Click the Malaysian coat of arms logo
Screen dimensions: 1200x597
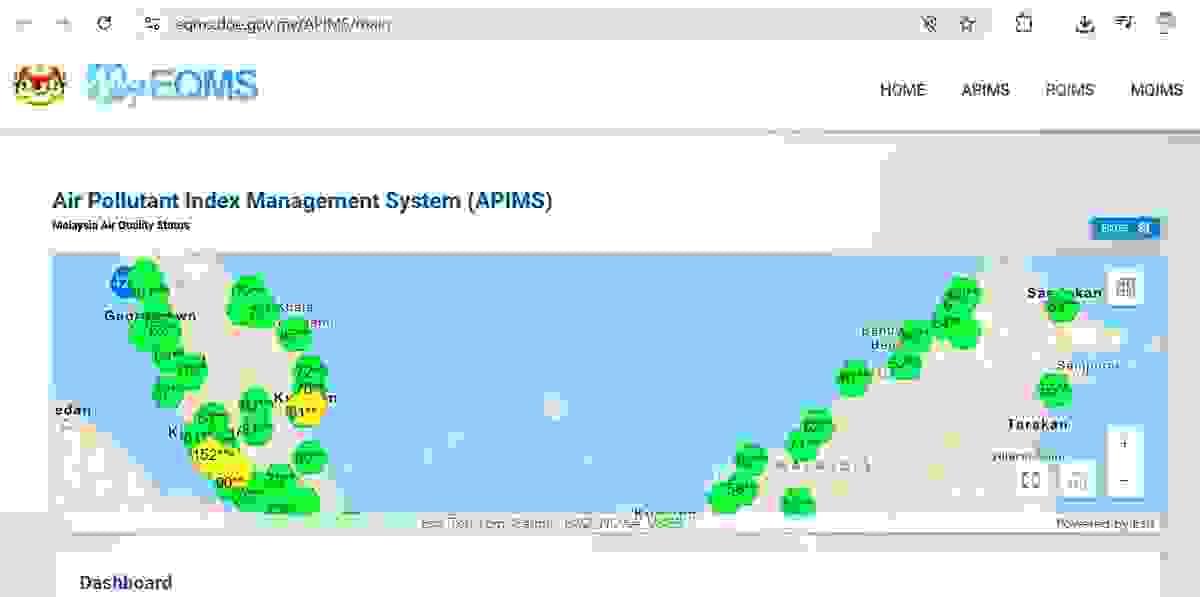pyautogui.click(x=40, y=86)
